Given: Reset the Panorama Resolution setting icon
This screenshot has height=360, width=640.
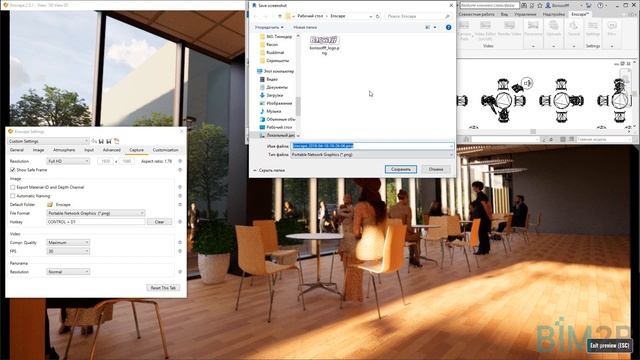Looking at the screenshot, I should pos(180,271).
